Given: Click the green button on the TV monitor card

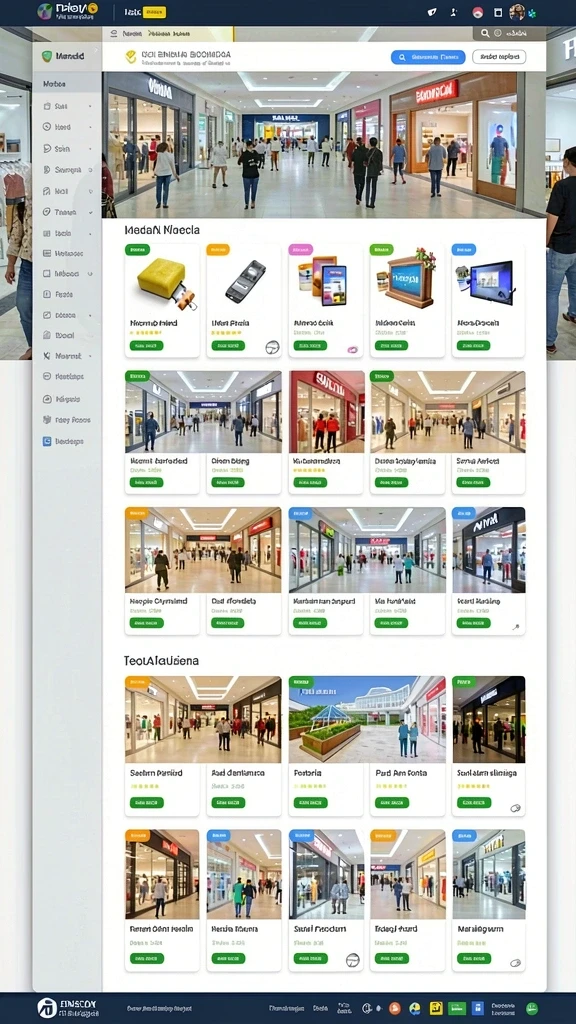Looking at the screenshot, I should coord(473,345).
